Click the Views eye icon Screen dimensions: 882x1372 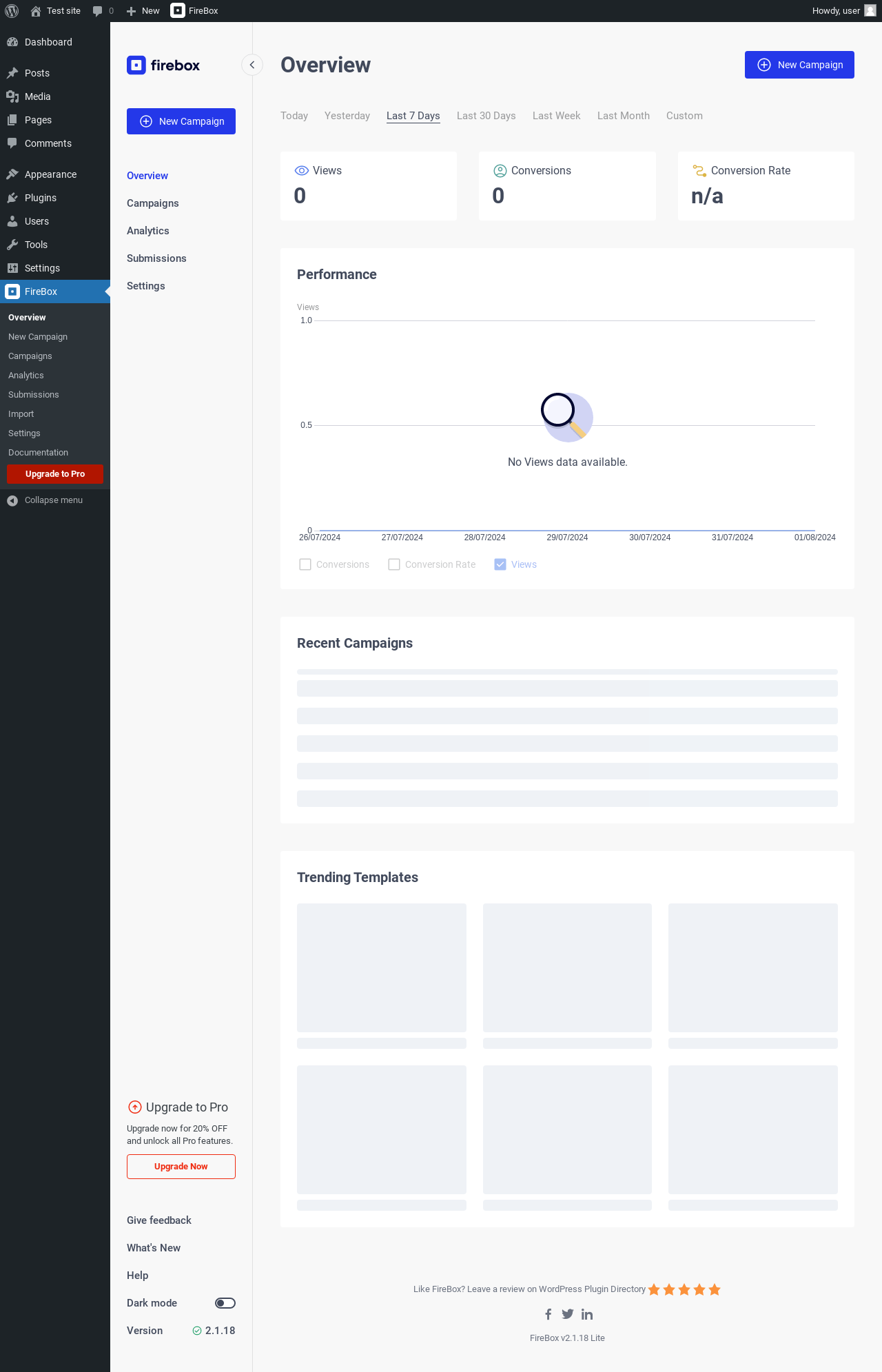click(x=302, y=171)
